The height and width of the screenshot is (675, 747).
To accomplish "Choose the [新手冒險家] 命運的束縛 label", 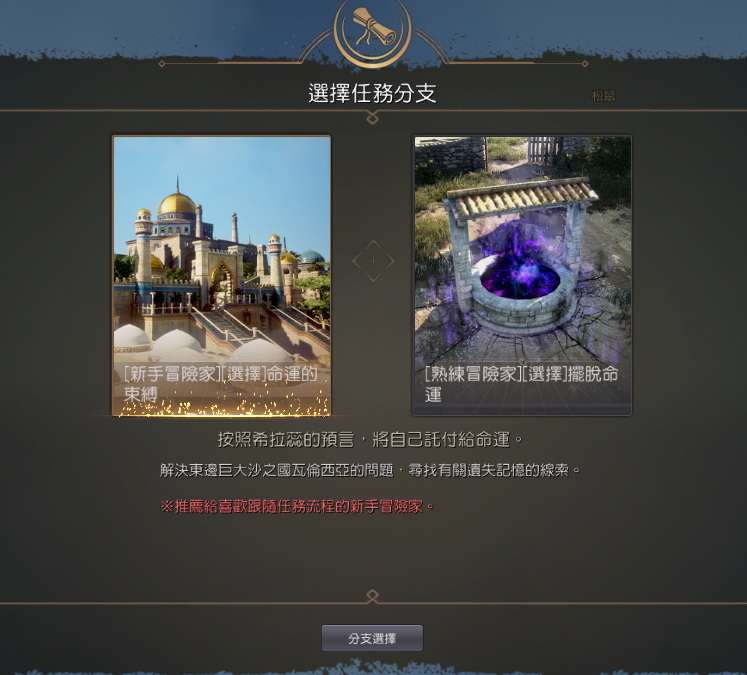I will [221, 383].
